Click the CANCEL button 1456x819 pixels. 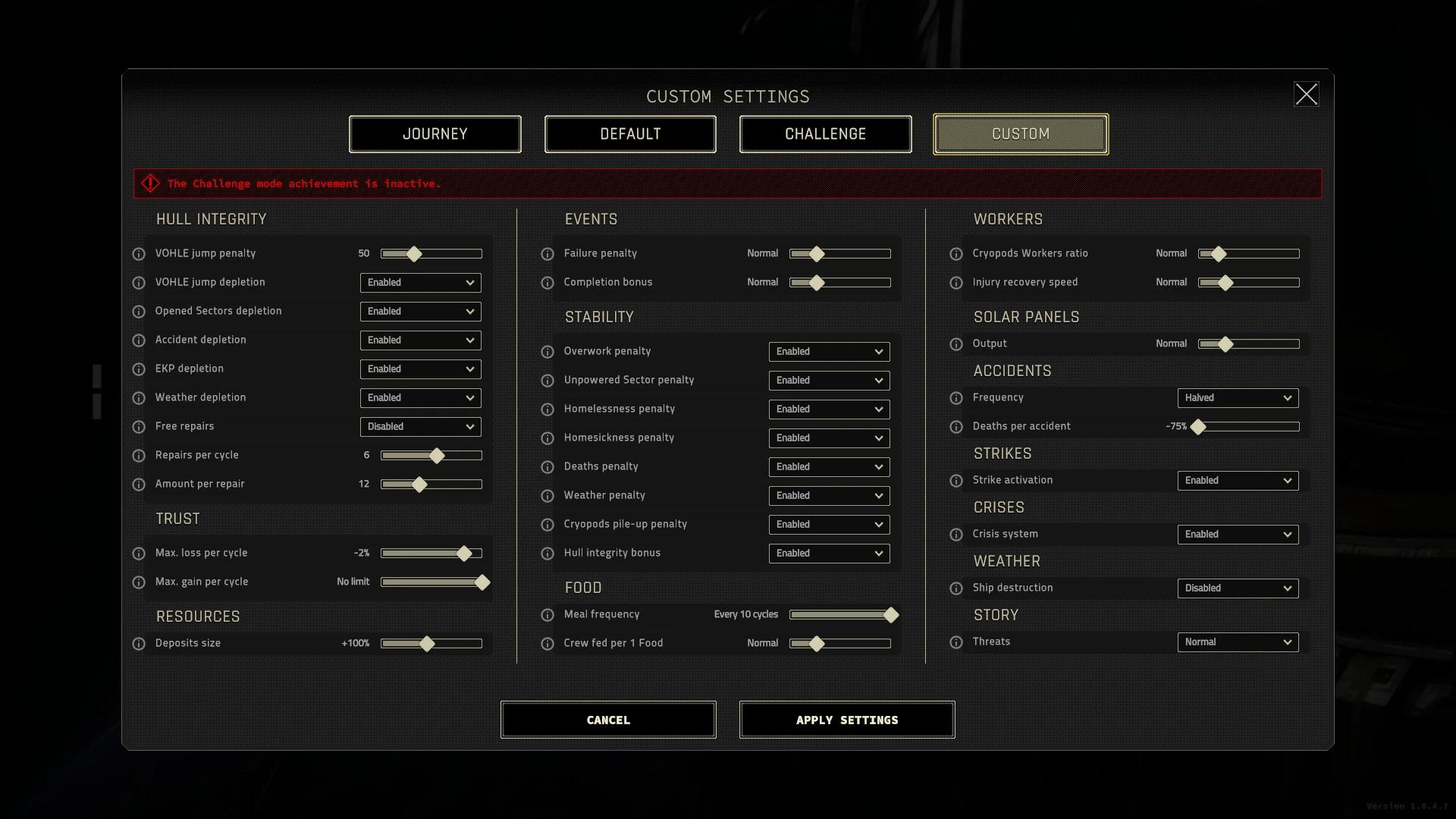pyautogui.click(x=608, y=719)
